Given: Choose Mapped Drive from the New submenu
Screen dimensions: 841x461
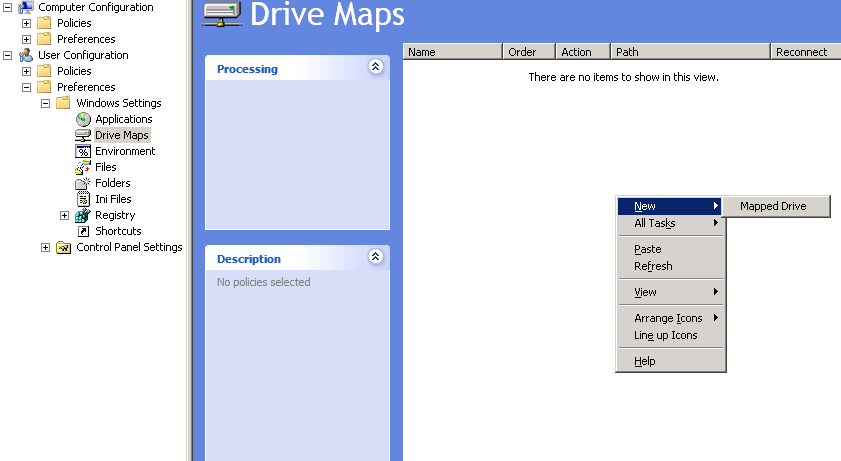Looking at the screenshot, I should tap(773, 206).
